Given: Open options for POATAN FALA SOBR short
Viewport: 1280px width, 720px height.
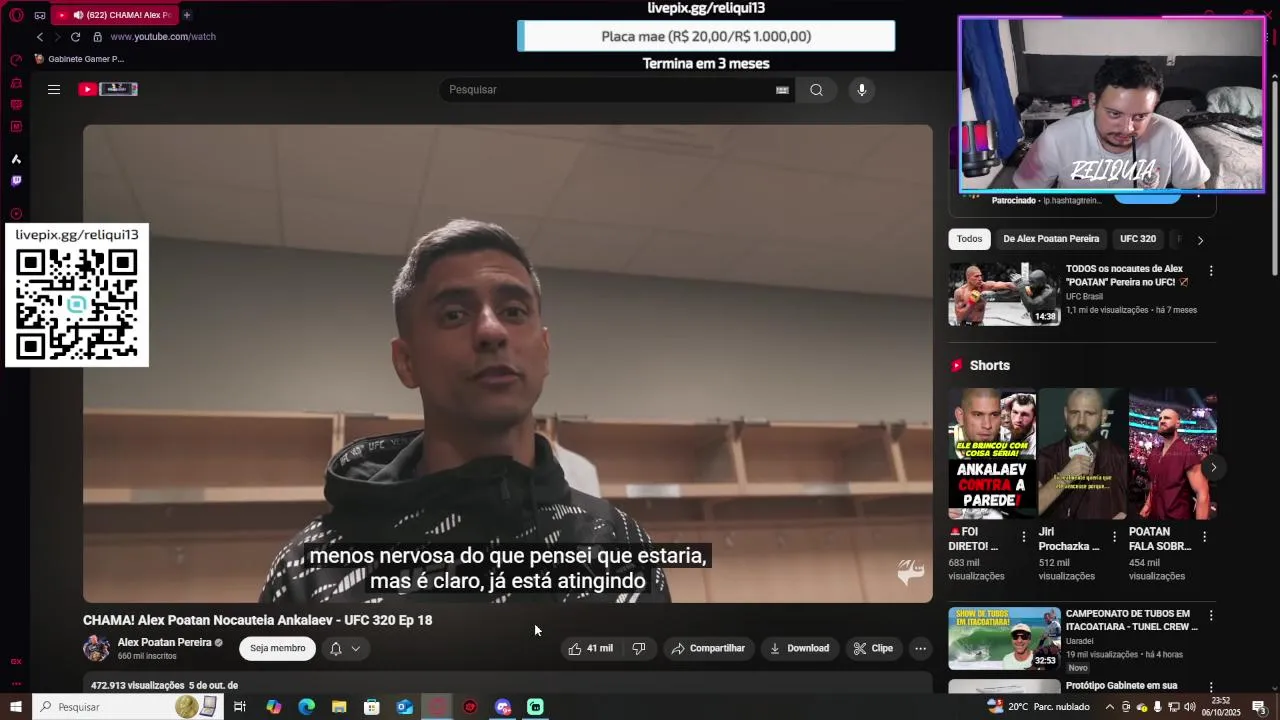Looking at the screenshot, I should pyautogui.click(x=1204, y=537).
